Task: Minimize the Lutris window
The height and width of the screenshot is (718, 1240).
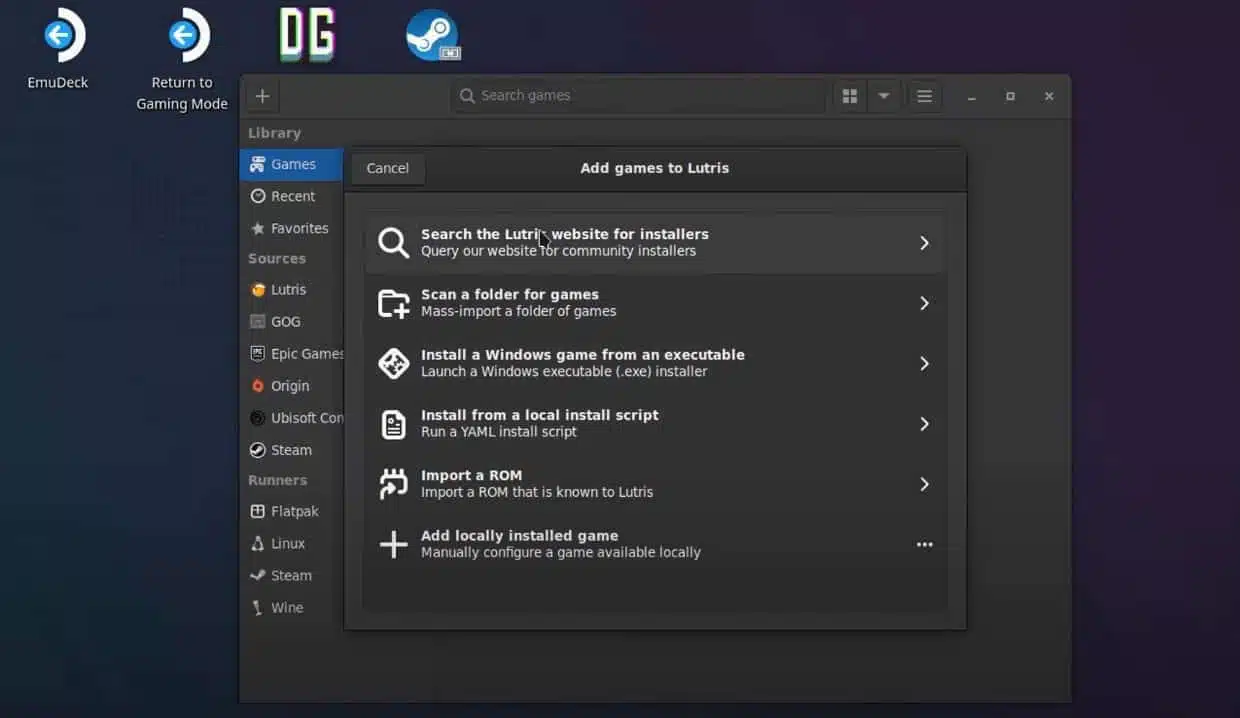Action: (972, 97)
